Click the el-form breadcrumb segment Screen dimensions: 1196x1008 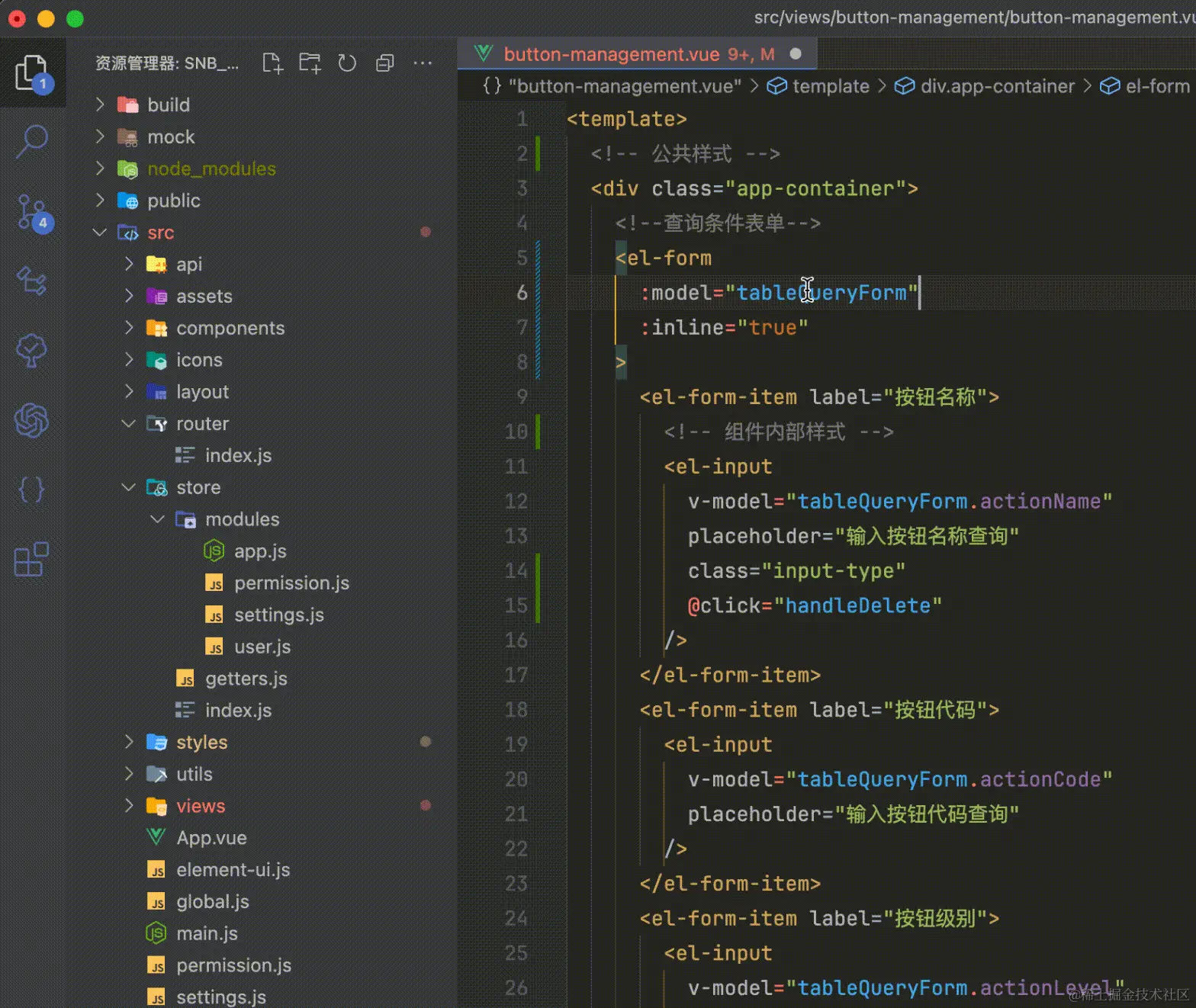tap(1145, 86)
